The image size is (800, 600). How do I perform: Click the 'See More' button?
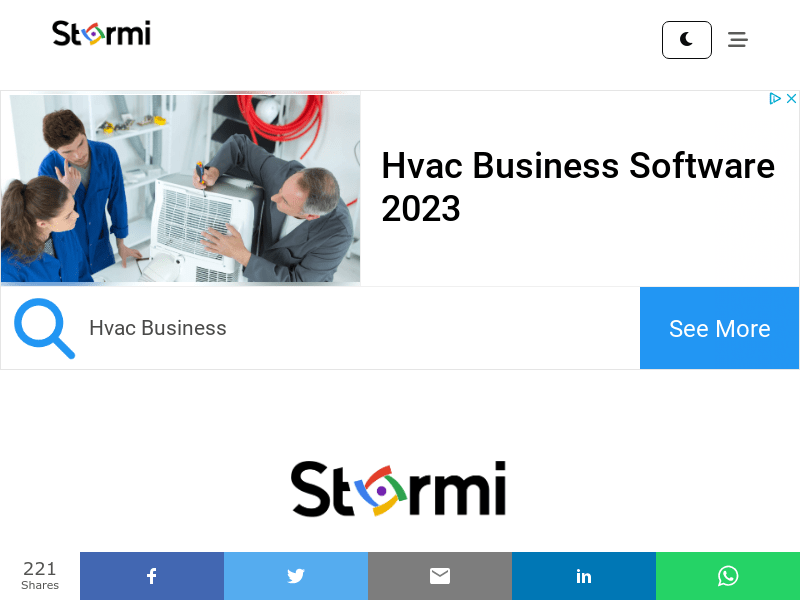click(719, 328)
